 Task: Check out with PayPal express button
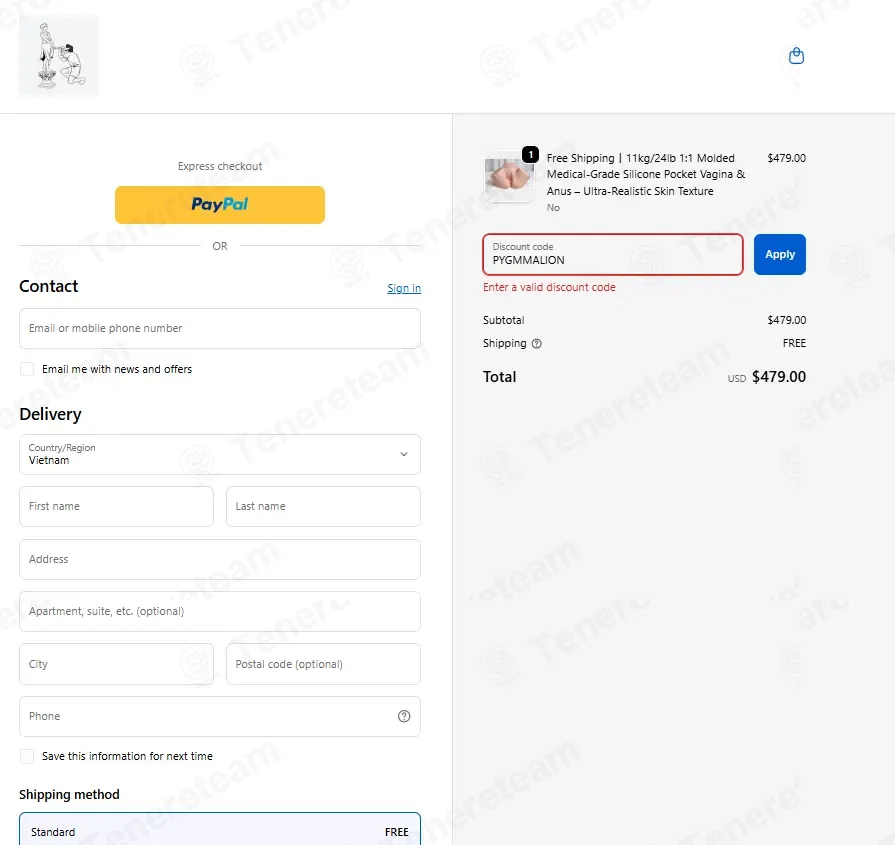coord(220,204)
